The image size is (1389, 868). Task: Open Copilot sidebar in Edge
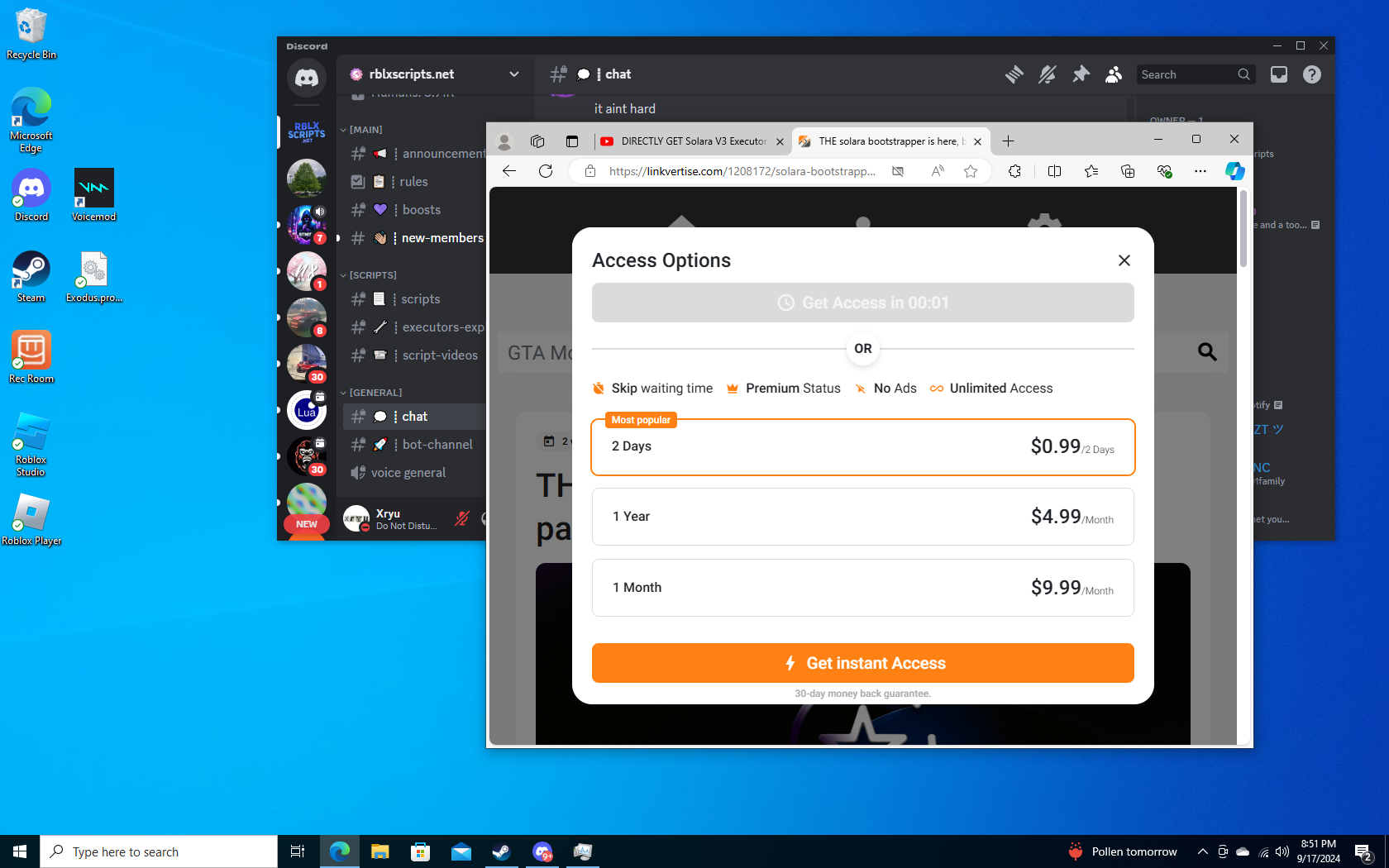1235,171
